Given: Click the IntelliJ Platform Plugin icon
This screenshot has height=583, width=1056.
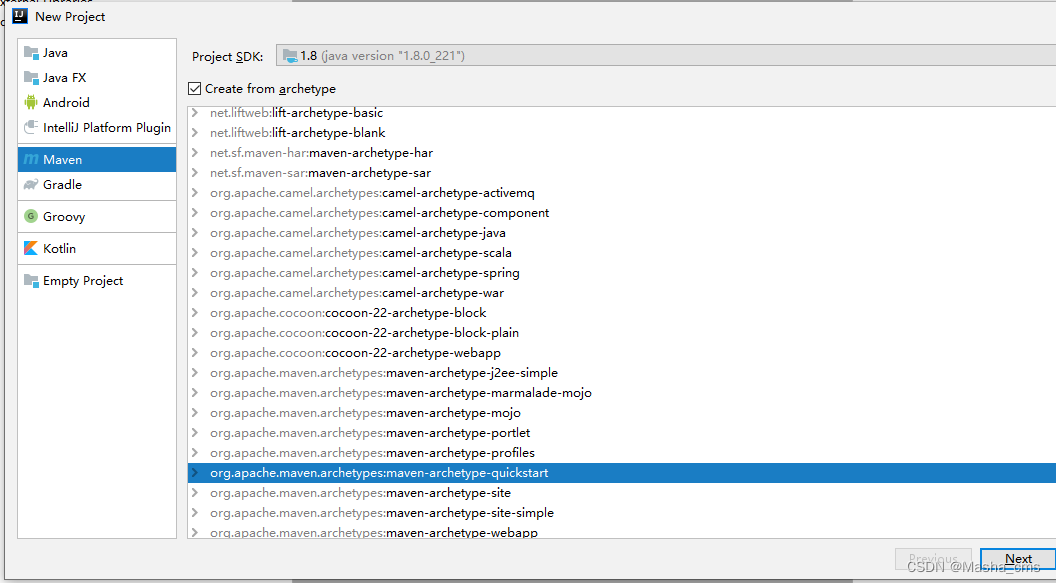Looking at the screenshot, I should pyautogui.click(x=31, y=127).
